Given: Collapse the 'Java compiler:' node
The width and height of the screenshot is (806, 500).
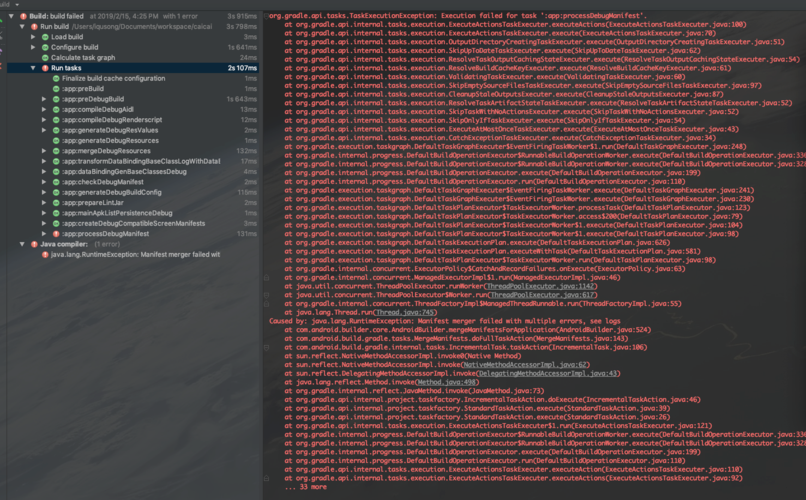Looking at the screenshot, I should tap(22, 244).
